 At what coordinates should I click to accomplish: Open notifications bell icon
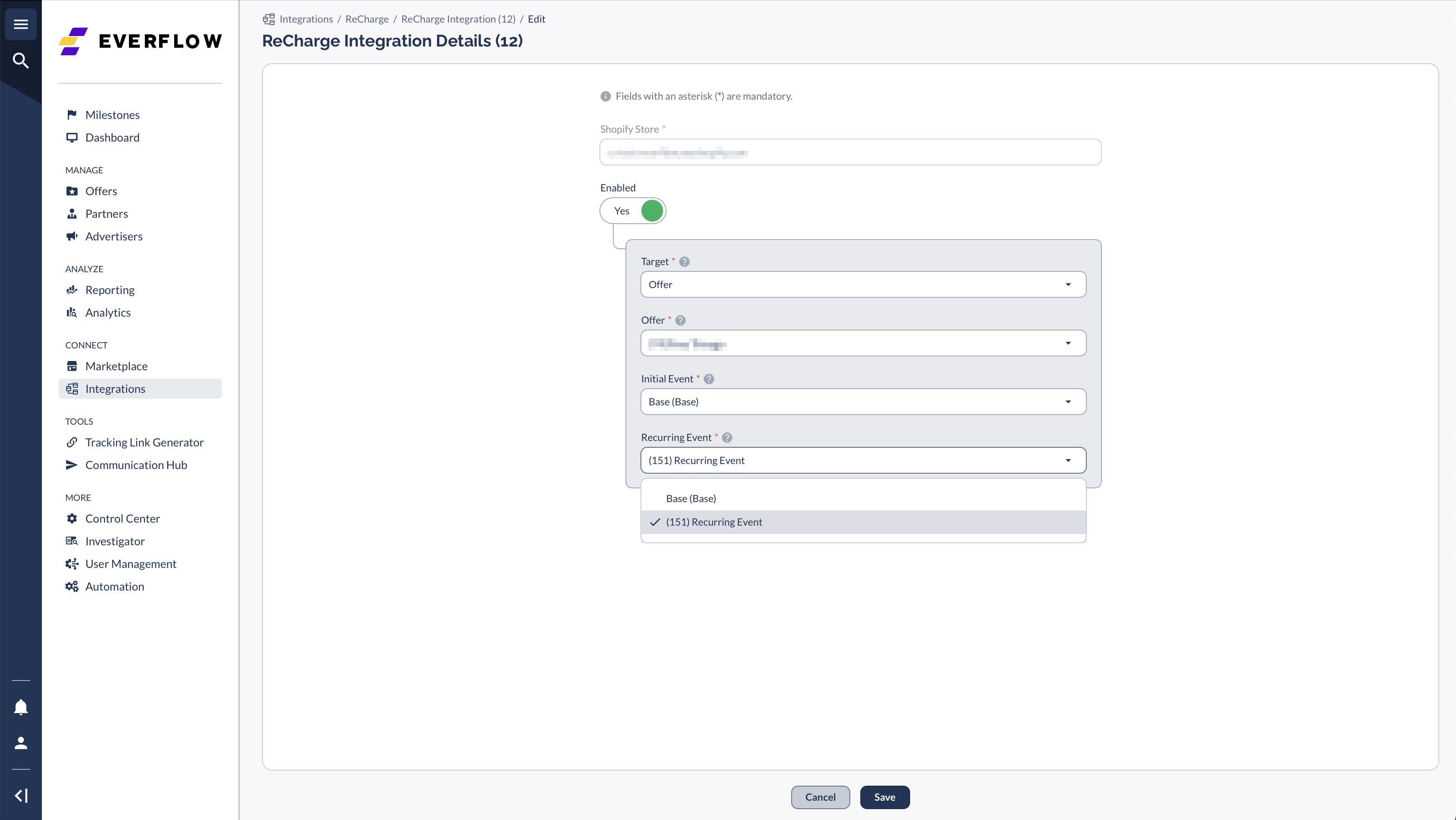[21, 707]
